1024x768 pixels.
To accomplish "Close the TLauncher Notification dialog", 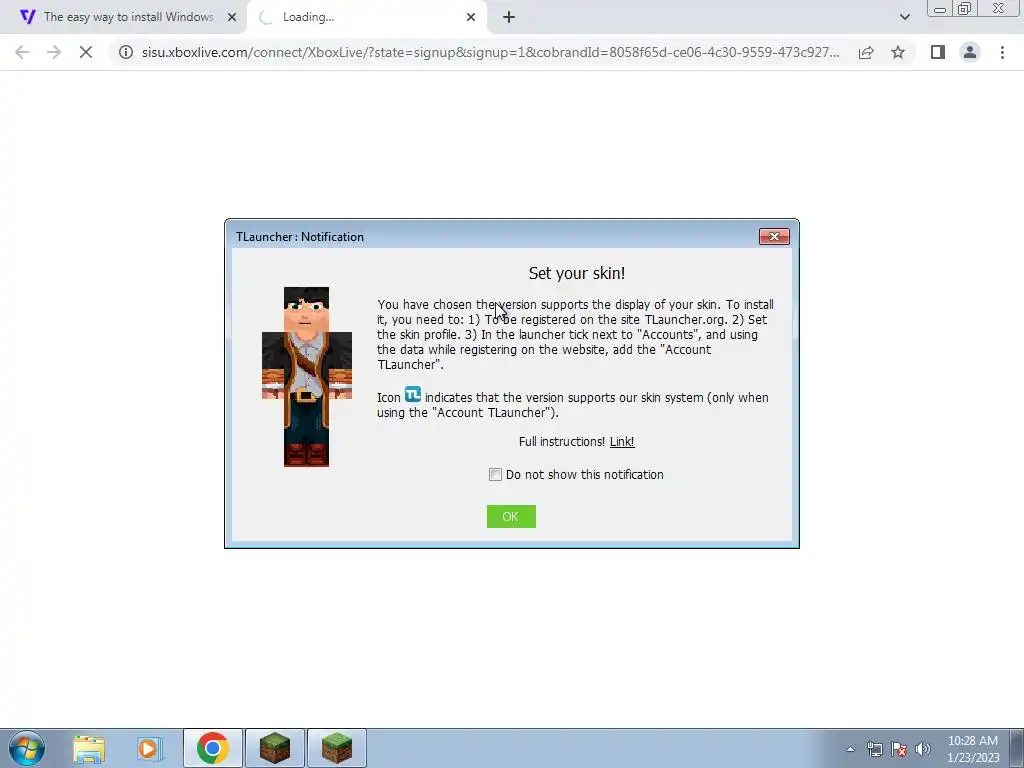I will pyautogui.click(x=774, y=236).
